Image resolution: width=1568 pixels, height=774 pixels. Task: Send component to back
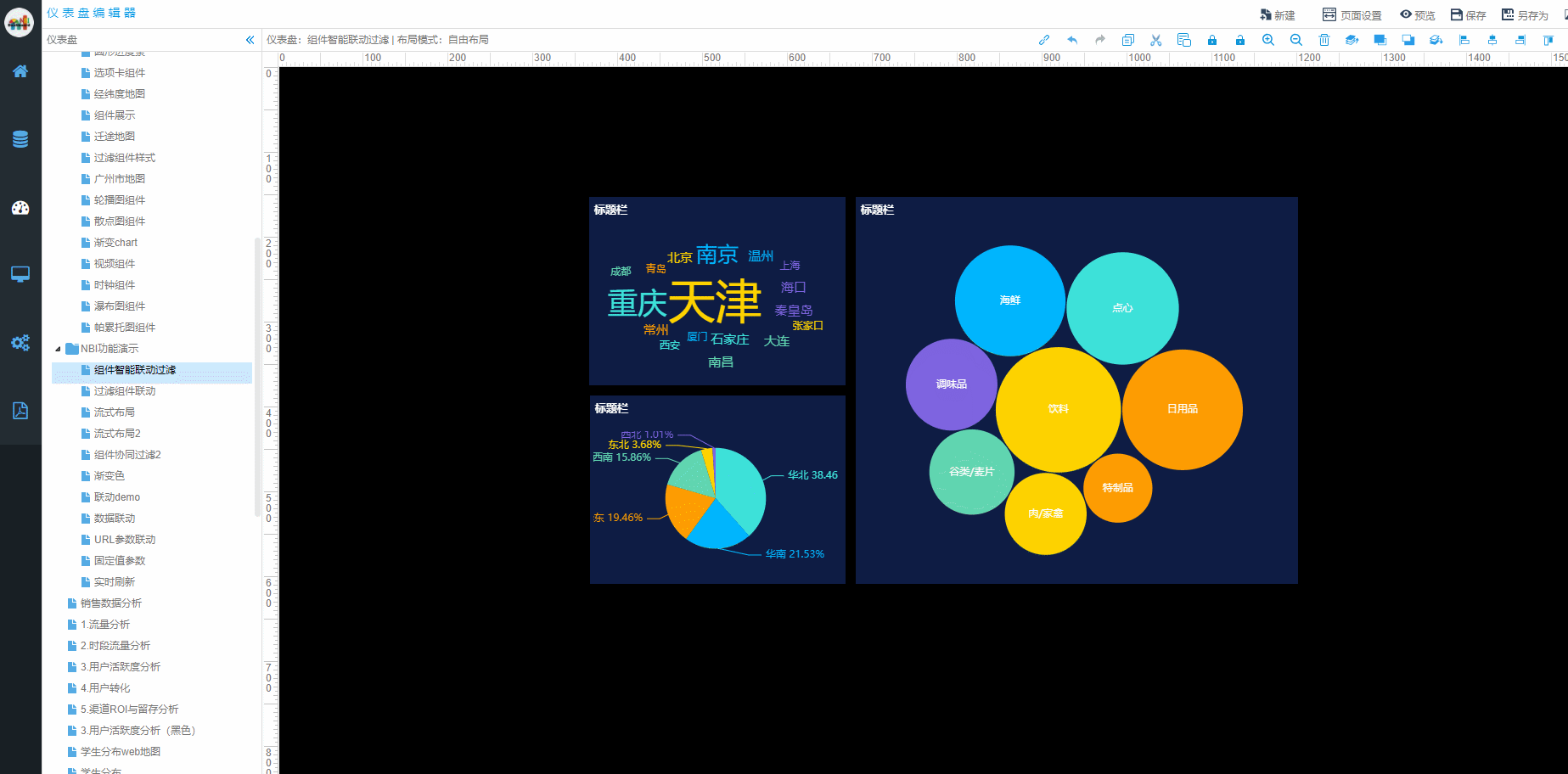tap(1408, 40)
